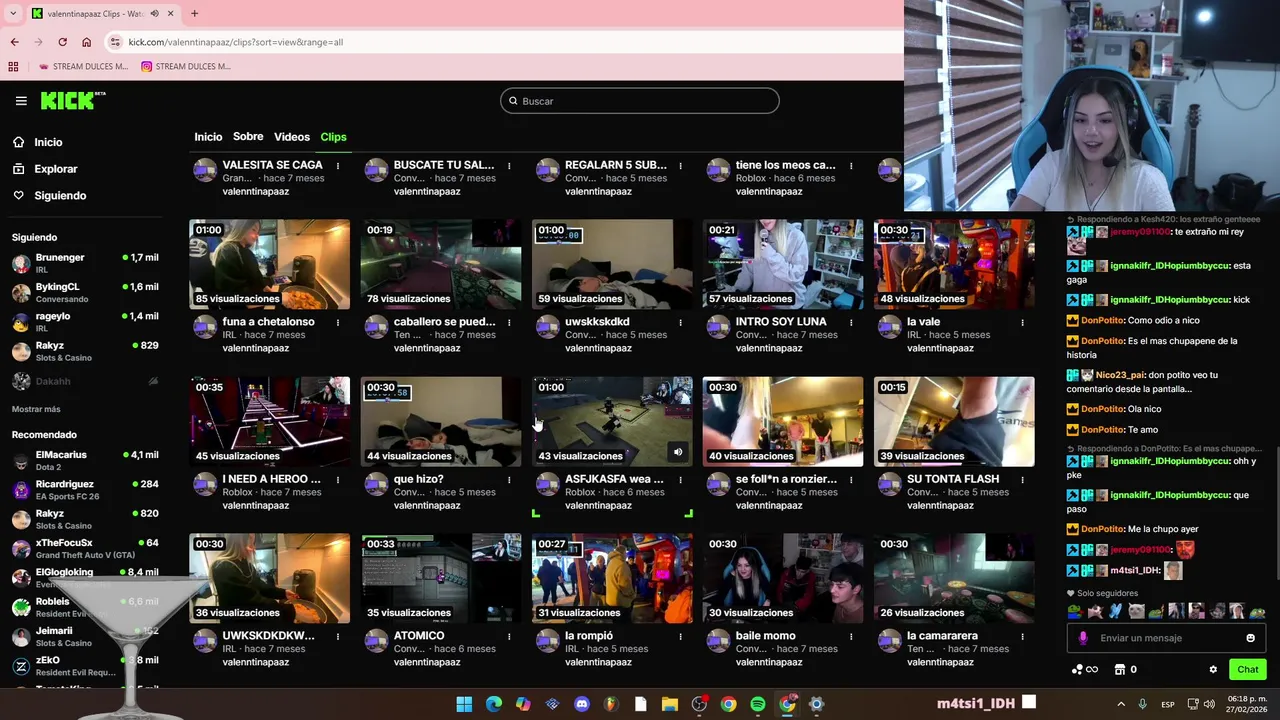Open the first STREAM DULCES M... bookmark
Viewport: 1280px width, 720px height.
pos(82,66)
